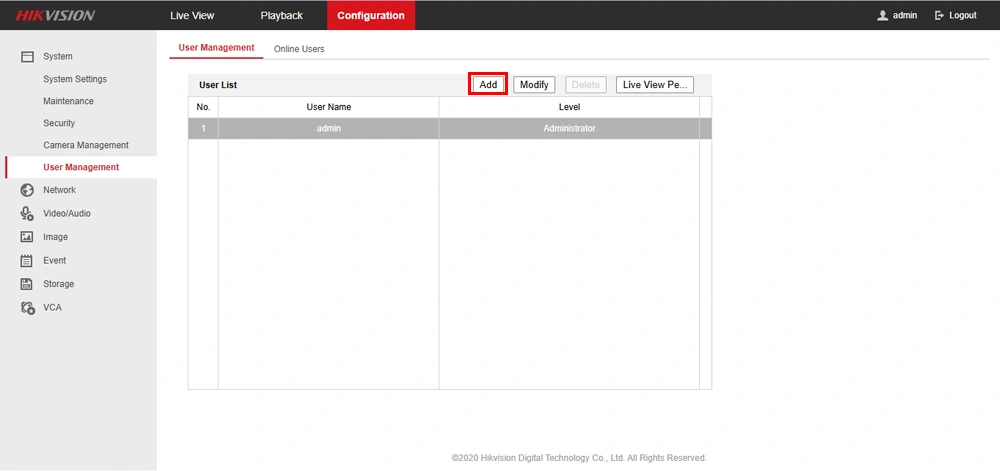Click the System monitor icon in sidebar
The image size is (1000, 471).
(x=28, y=57)
